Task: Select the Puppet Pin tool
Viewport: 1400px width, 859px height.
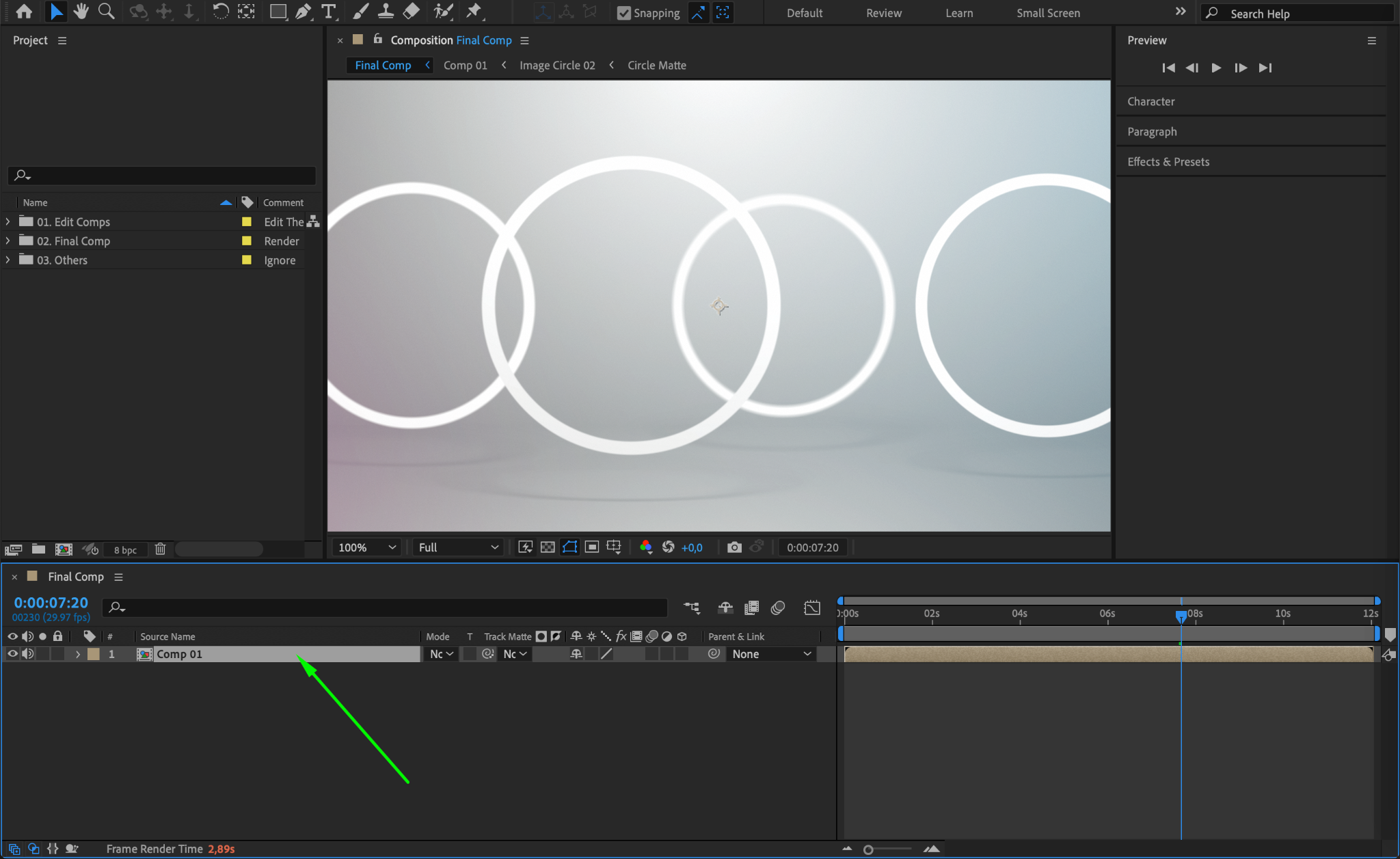Action: coord(474,12)
